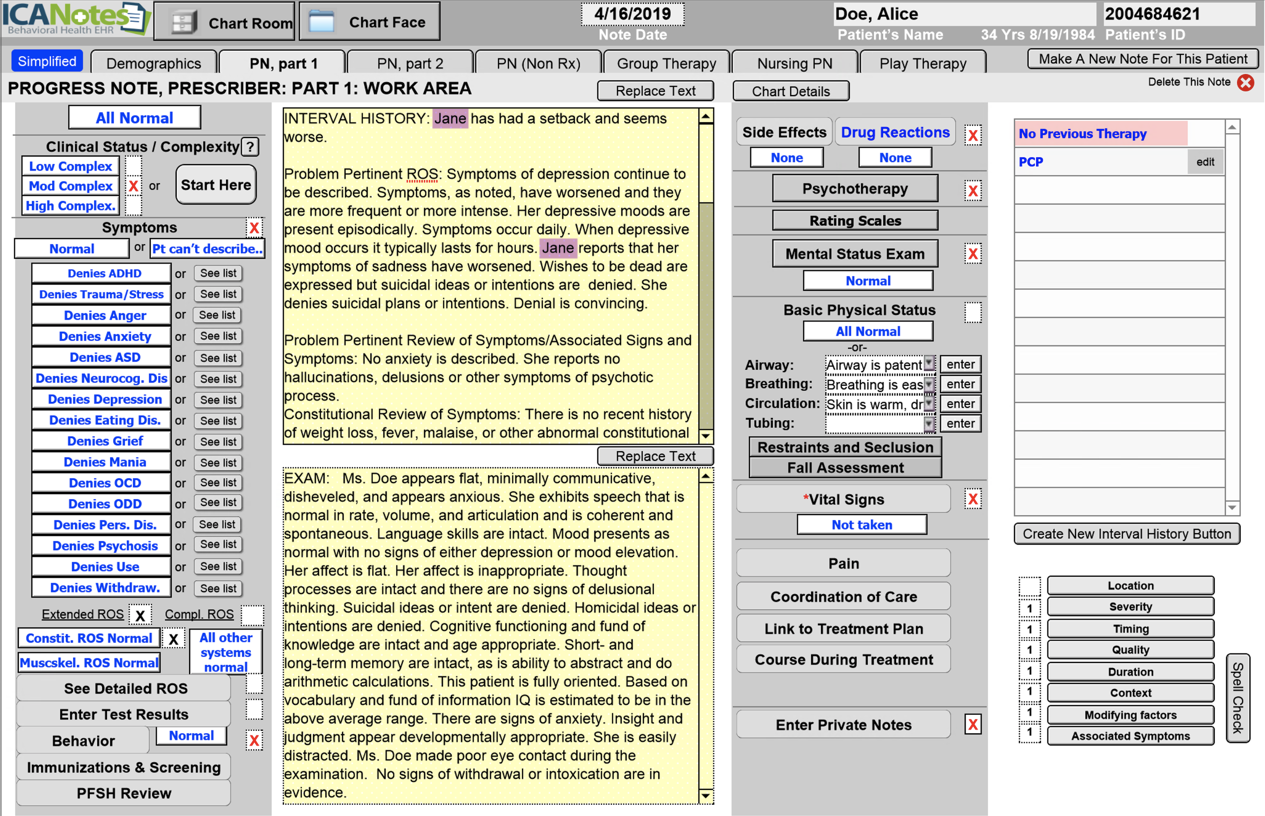Toggle the Basic Physical Status checkbox

coord(972,312)
